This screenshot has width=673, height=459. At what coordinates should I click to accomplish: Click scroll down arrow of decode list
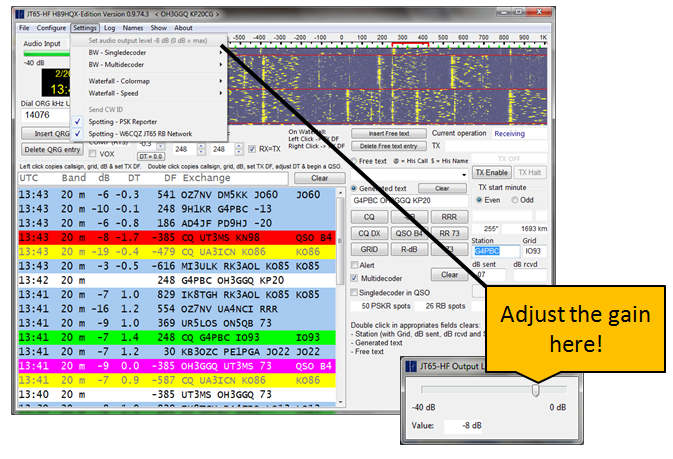point(340,402)
